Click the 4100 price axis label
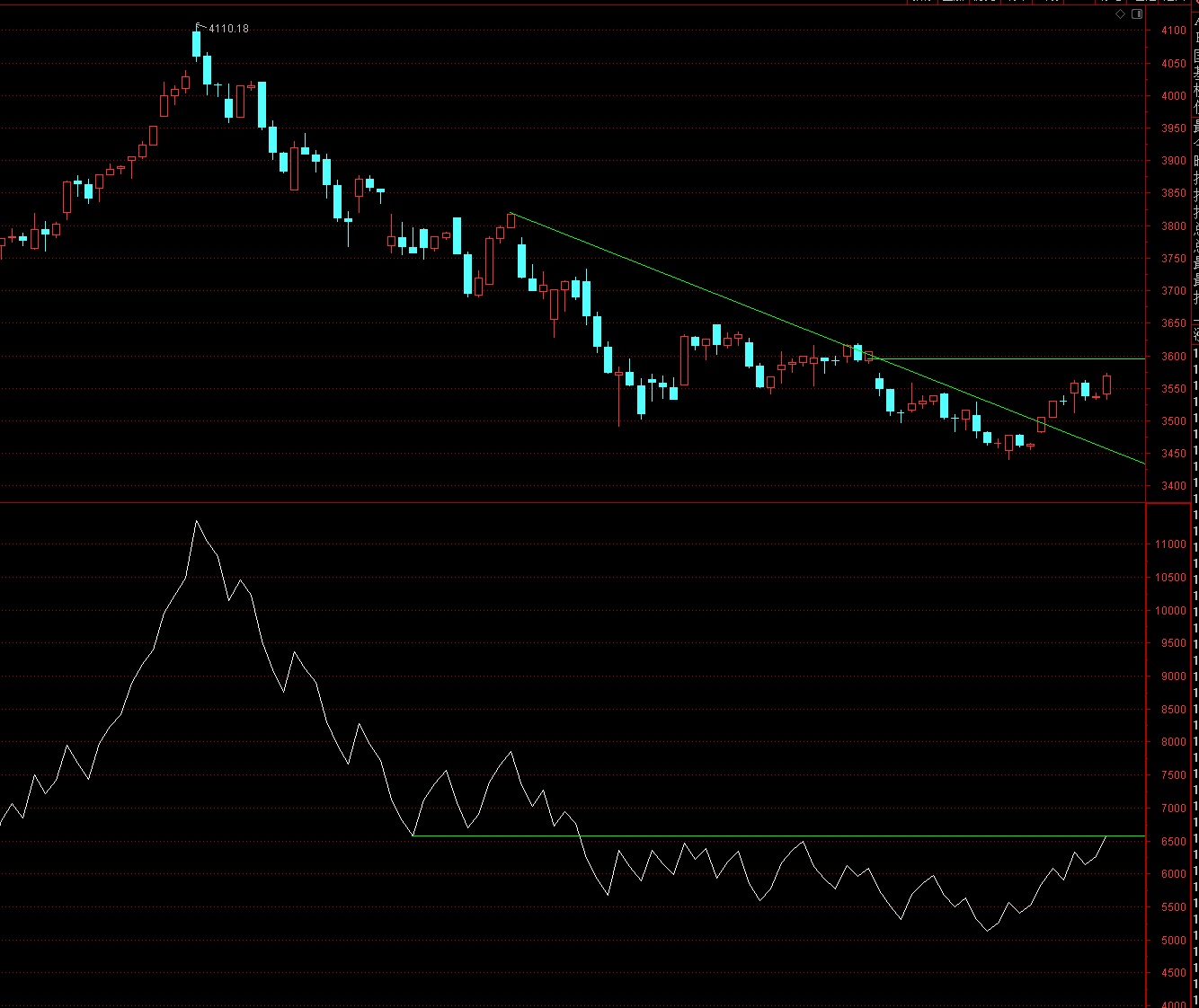This screenshot has height=1008, width=1199. coord(1173,31)
